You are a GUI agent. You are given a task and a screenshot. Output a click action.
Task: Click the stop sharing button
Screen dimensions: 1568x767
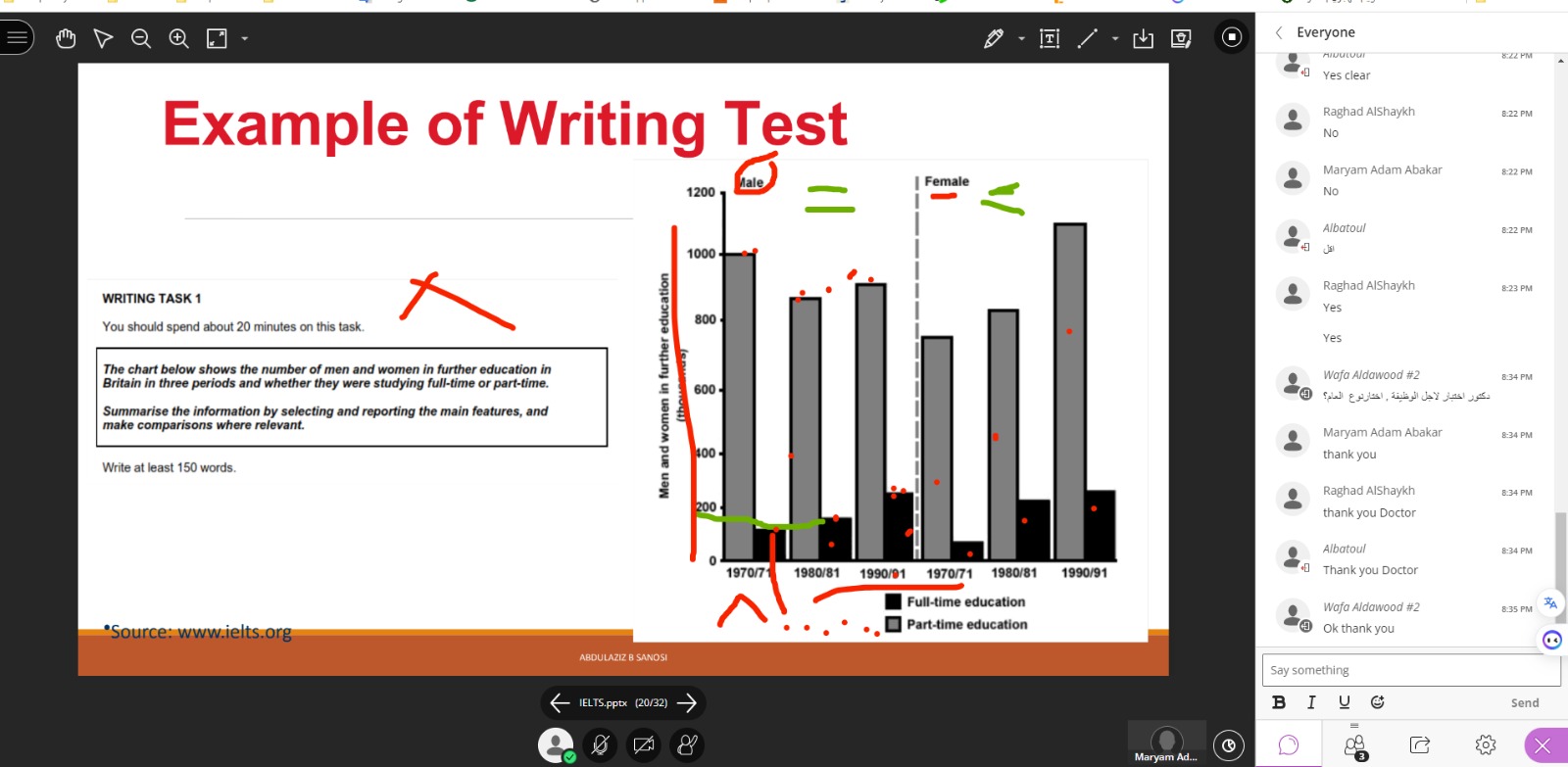(x=1232, y=37)
